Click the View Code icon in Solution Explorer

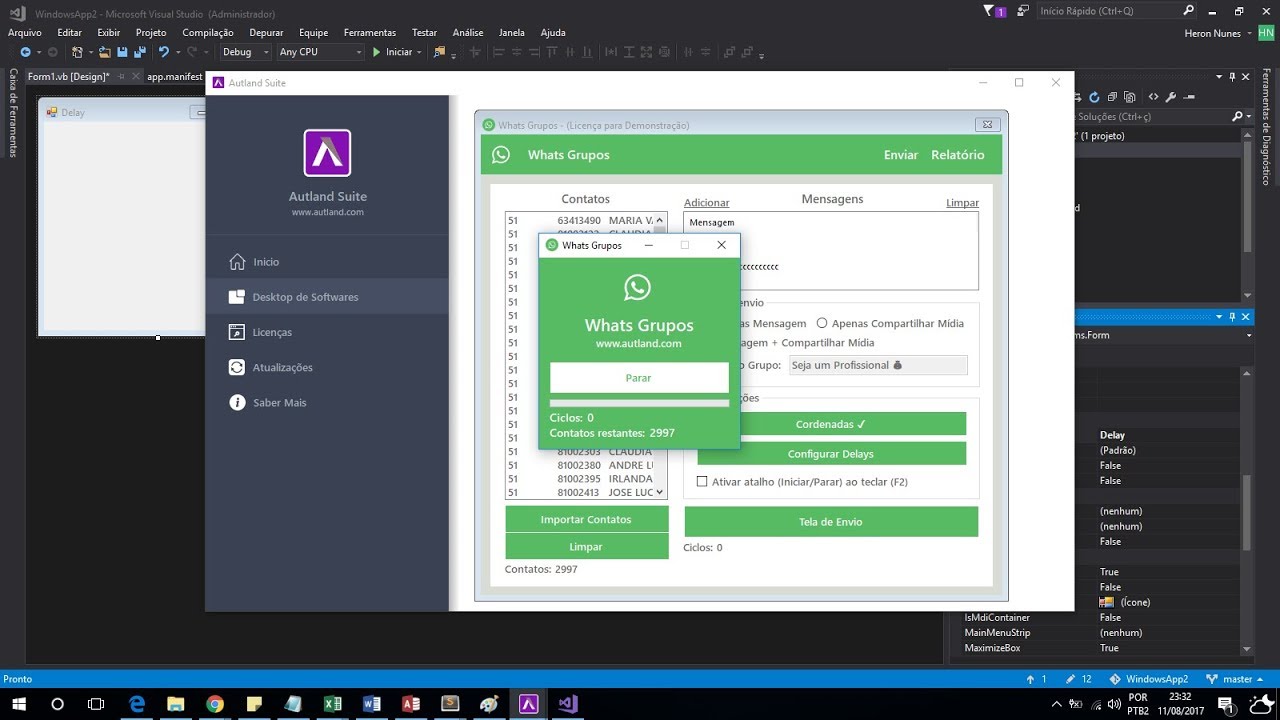tap(1154, 97)
